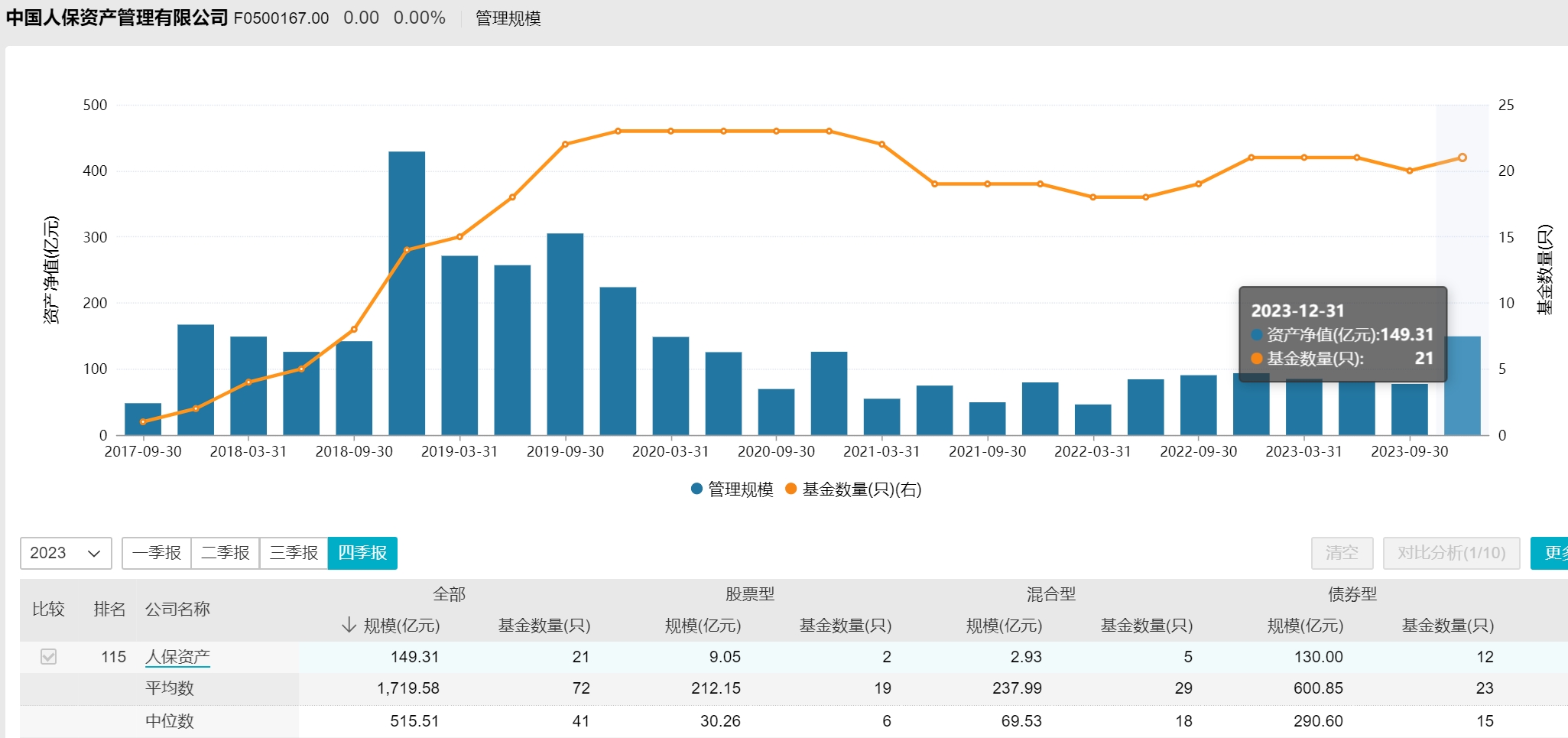Click the 2017-09-30 orange line point
Image resolution: width=1568 pixels, height=738 pixels.
click(143, 422)
